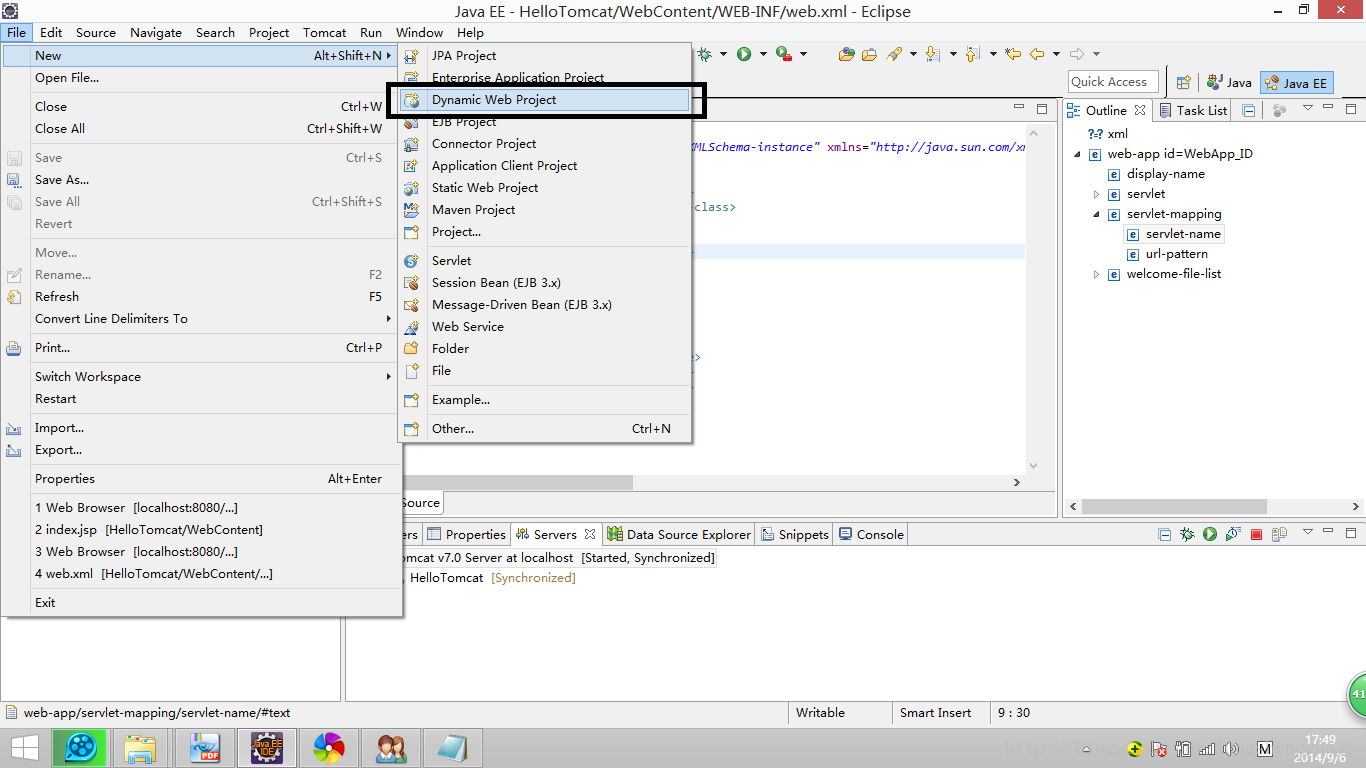Open the Run dropdown arrow in toolbar
This screenshot has height=768, width=1366.
(x=763, y=54)
